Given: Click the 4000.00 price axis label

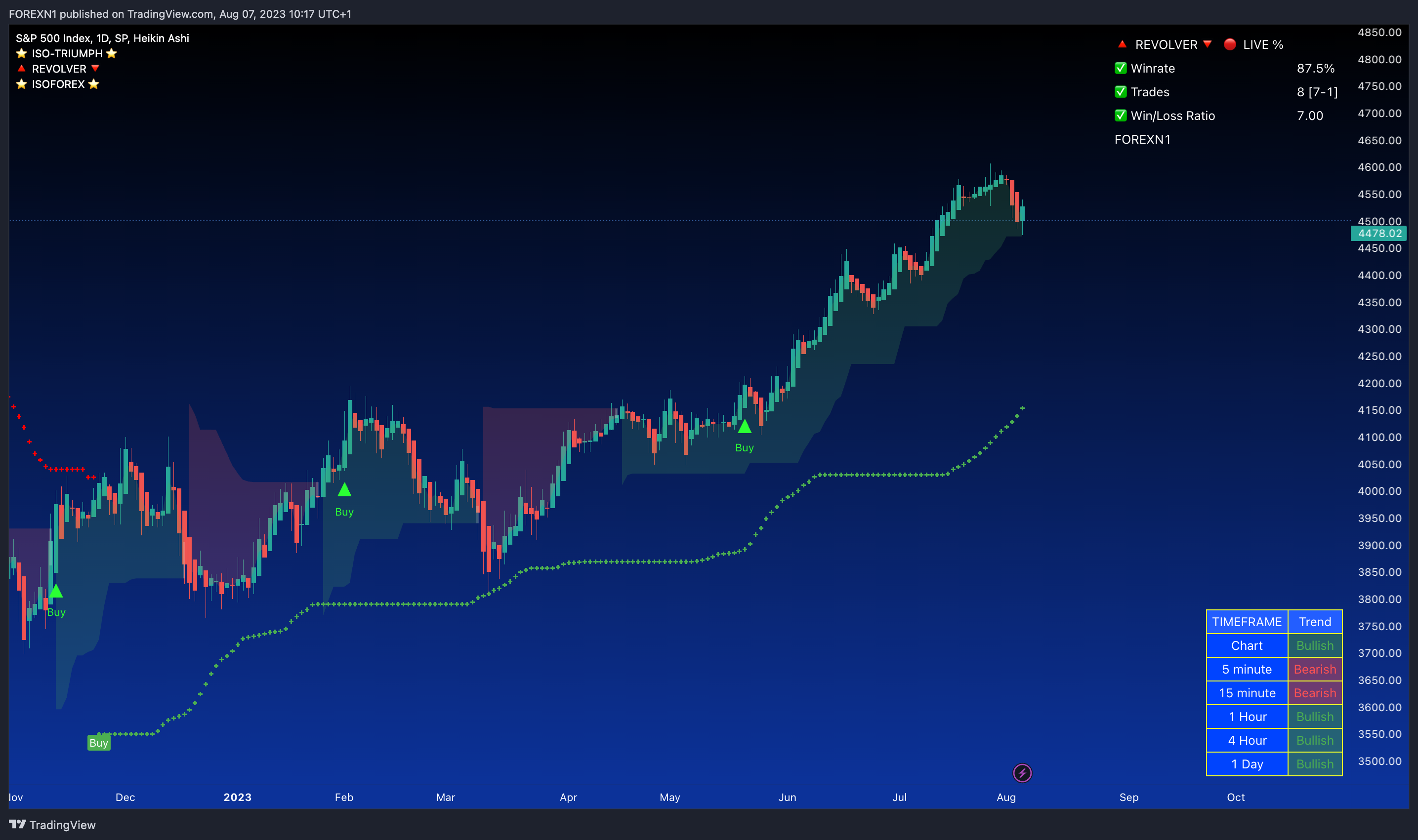Looking at the screenshot, I should 1379,491.
